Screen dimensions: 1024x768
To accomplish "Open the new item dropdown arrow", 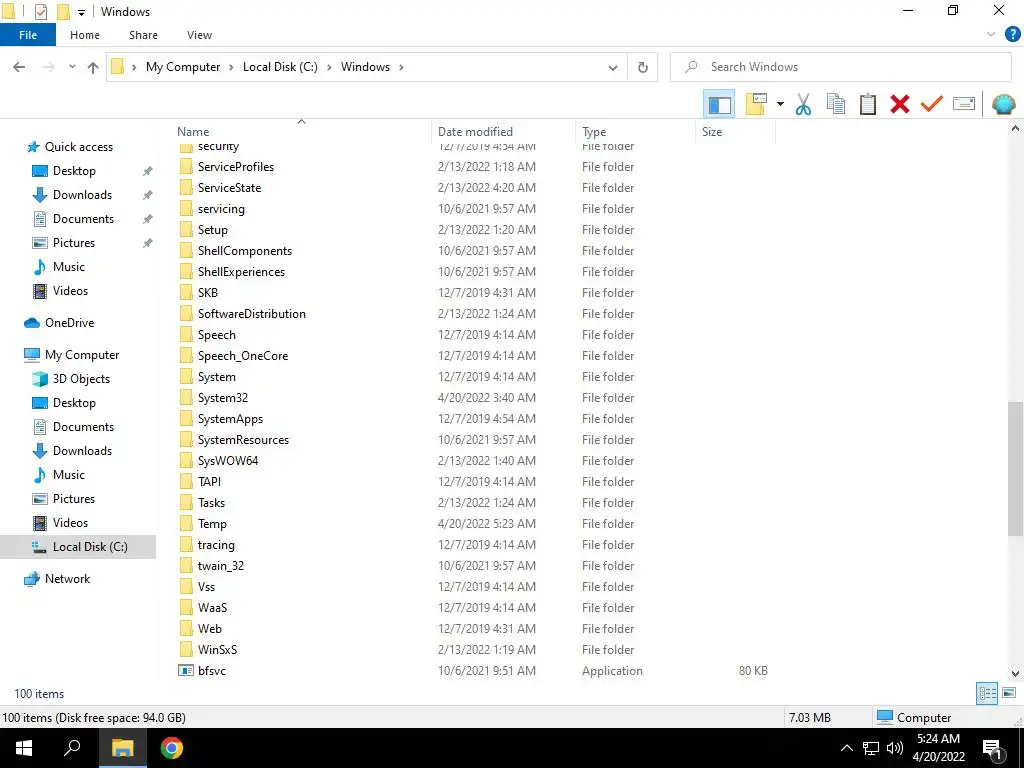I will click(780, 104).
